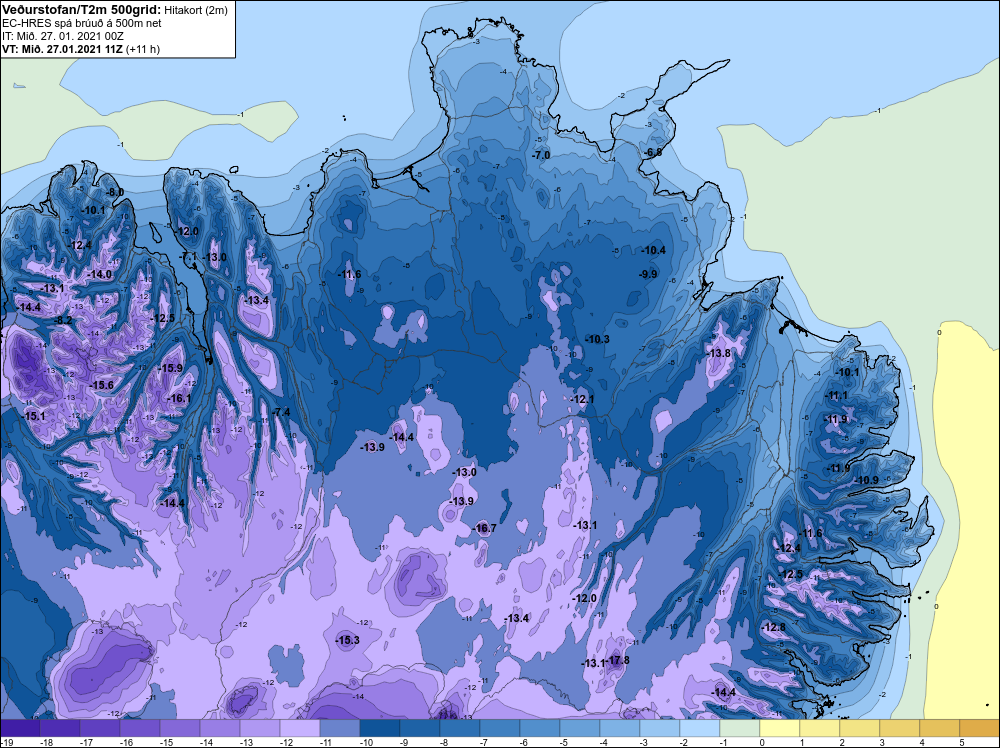Image resolution: width=1000 pixels, height=748 pixels.
Task: Select the -11.1 temperature reading
Action: (836, 395)
